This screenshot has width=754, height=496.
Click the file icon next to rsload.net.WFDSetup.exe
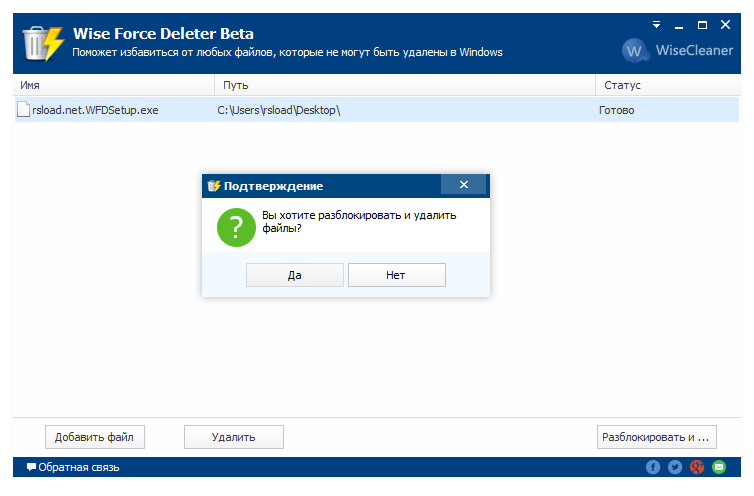(24, 110)
